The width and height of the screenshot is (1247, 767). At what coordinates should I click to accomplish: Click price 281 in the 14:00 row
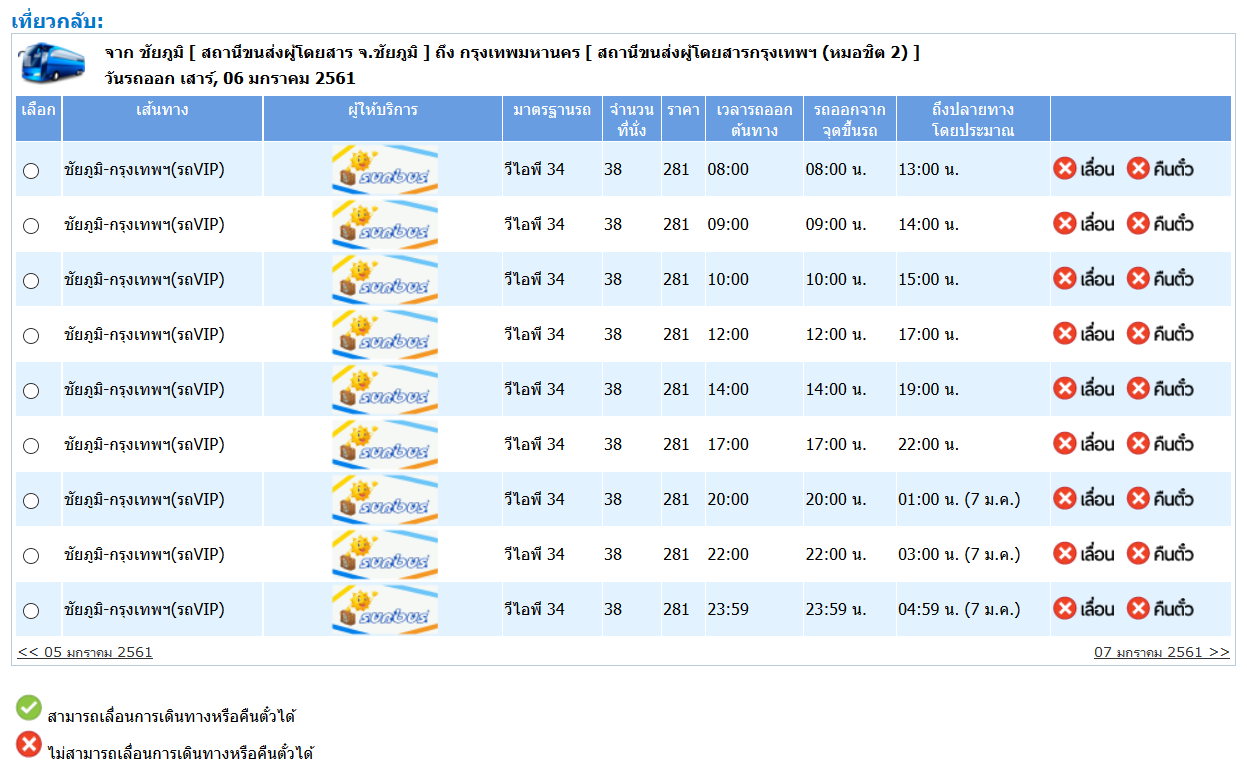(676, 389)
